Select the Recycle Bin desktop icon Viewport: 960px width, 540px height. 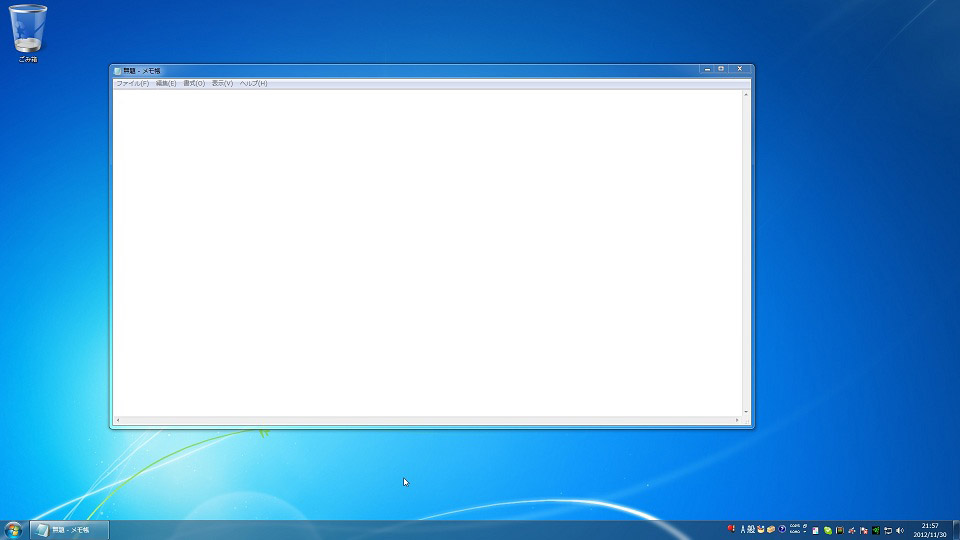pyautogui.click(x=28, y=33)
